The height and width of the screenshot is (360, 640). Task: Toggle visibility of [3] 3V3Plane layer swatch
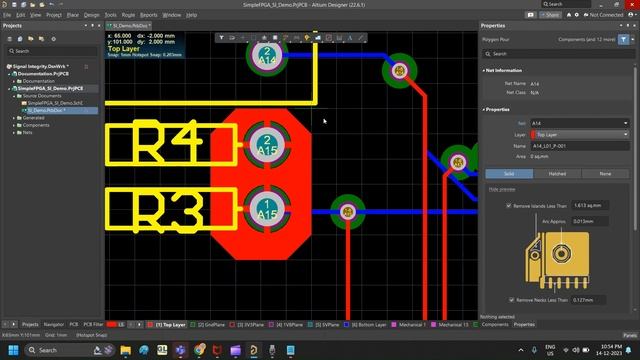coord(232,325)
